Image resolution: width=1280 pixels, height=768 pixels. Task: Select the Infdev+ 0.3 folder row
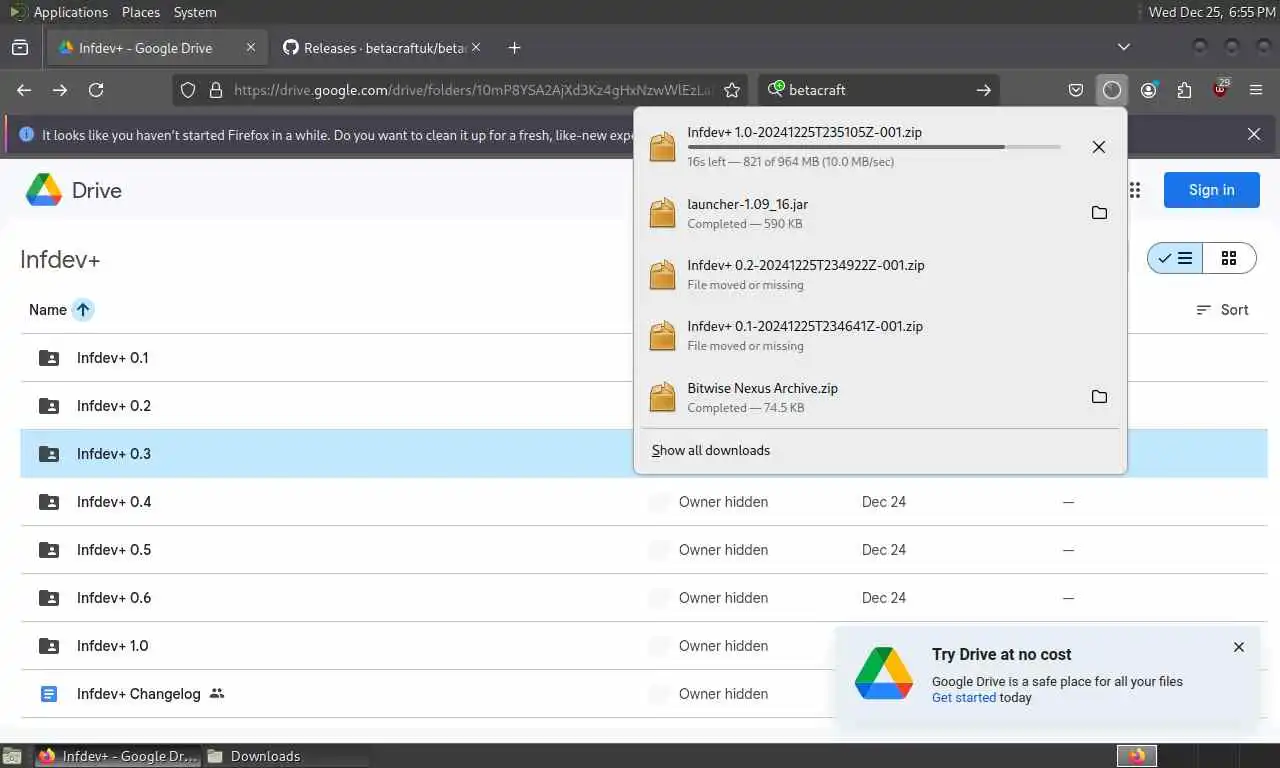644,454
